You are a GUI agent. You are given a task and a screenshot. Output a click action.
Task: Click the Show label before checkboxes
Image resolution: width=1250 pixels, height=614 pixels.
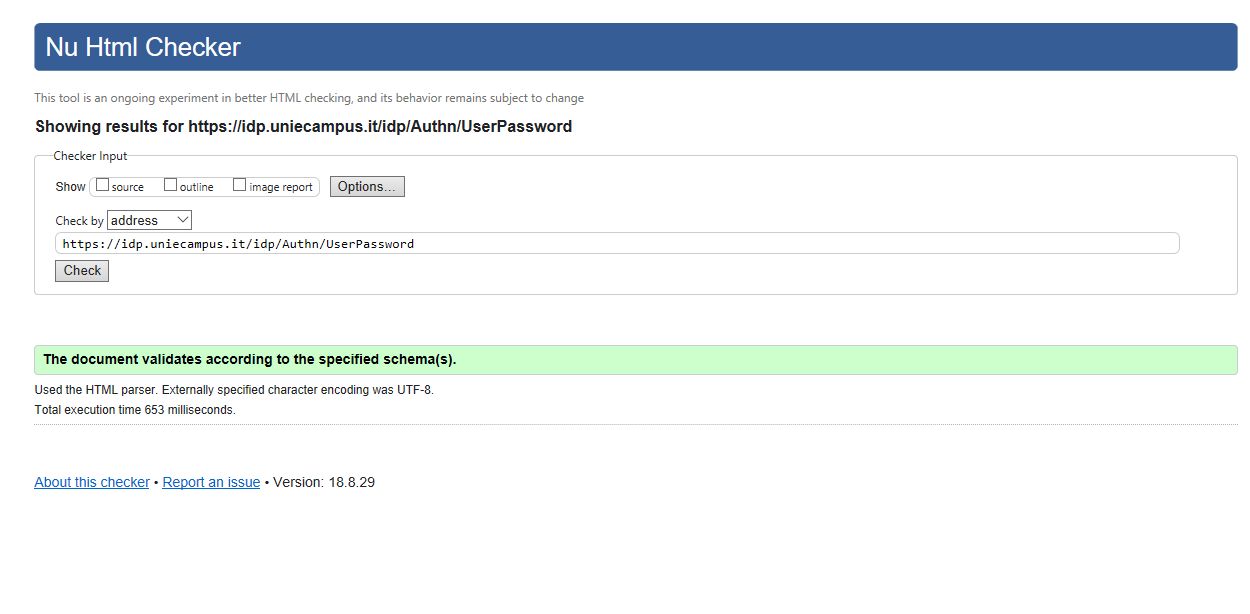coord(70,187)
